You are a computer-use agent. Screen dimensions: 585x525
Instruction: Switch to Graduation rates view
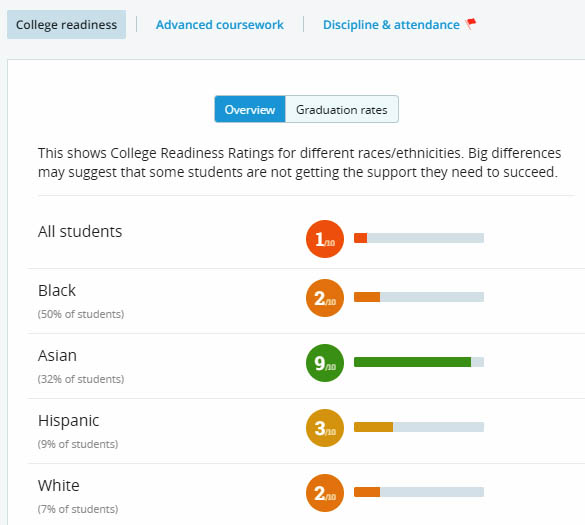[342, 109]
